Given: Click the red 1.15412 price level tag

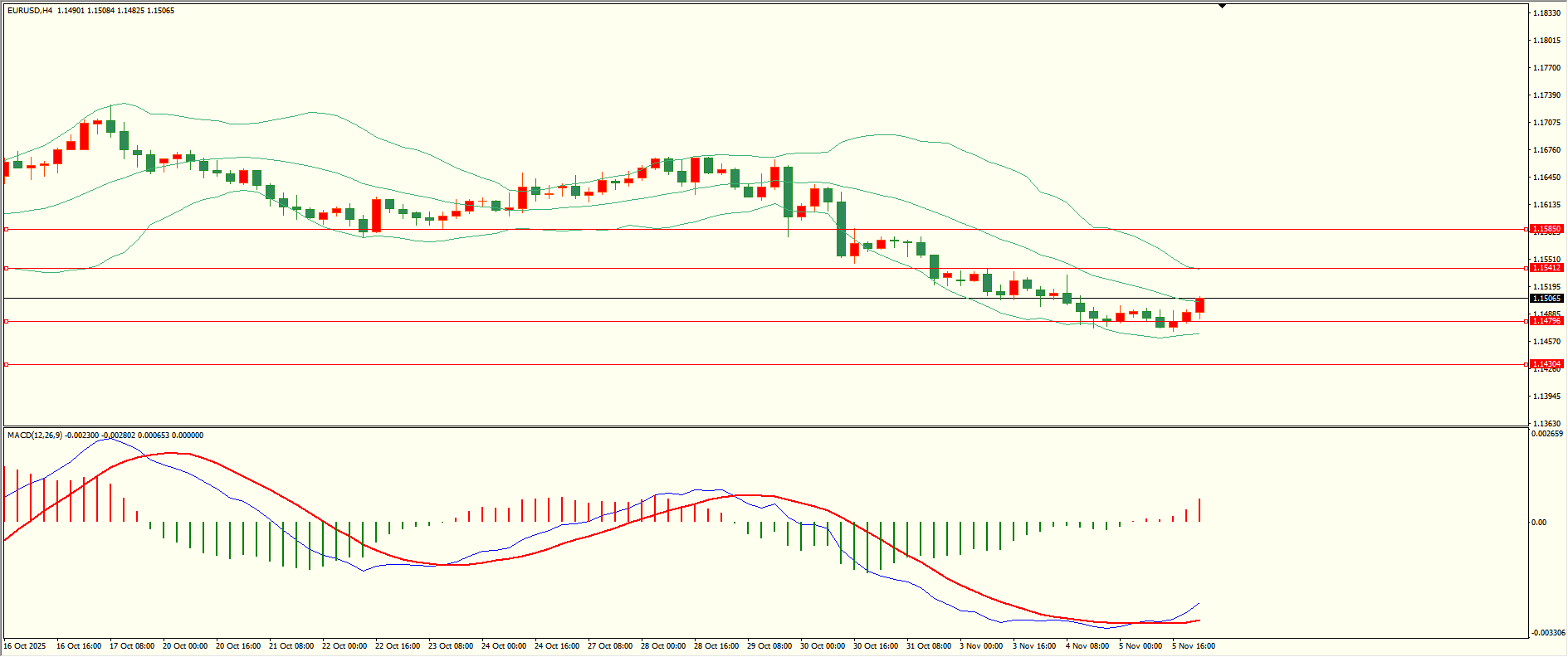Looking at the screenshot, I should pyautogui.click(x=1546, y=268).
